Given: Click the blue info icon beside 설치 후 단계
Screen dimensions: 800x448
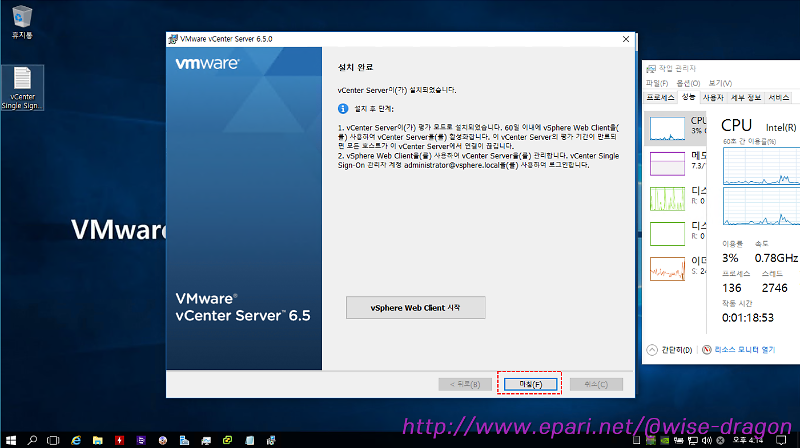Looking at the screenshot, I should coord(343,109).
